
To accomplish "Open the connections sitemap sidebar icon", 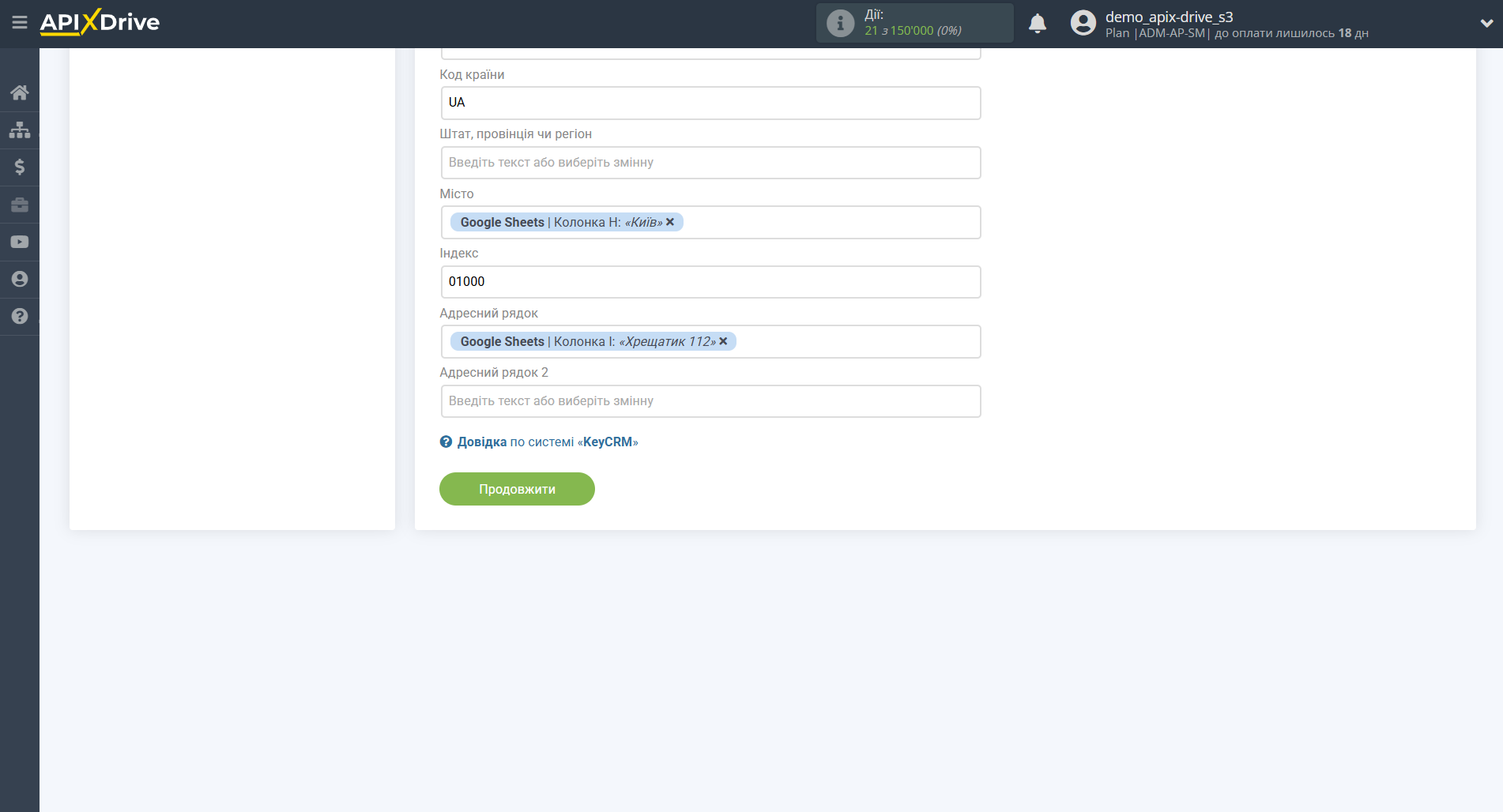I will tap(20, 130).
